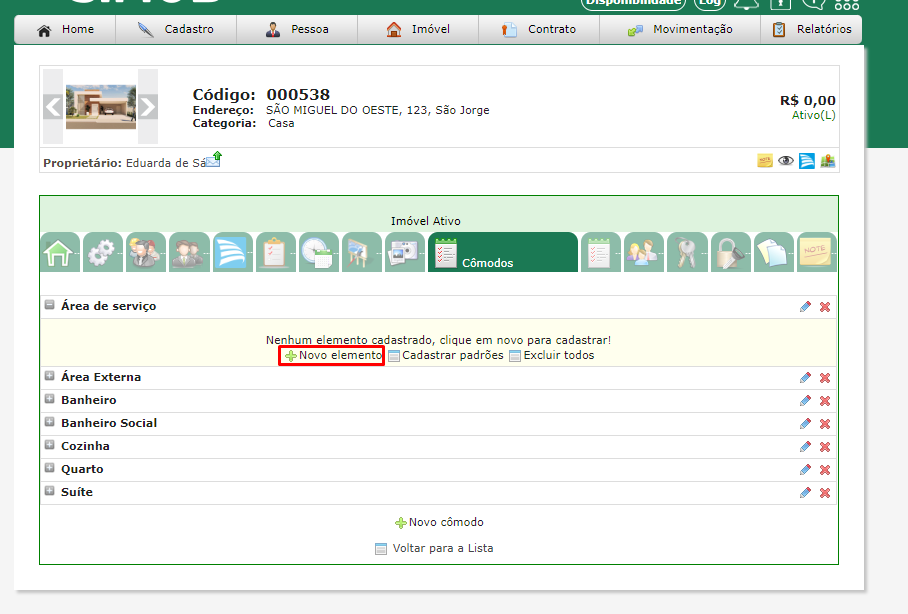The image size is (908, 614).
Task: Click Cadastrar padrões link
Action: [x=446, y=355]
